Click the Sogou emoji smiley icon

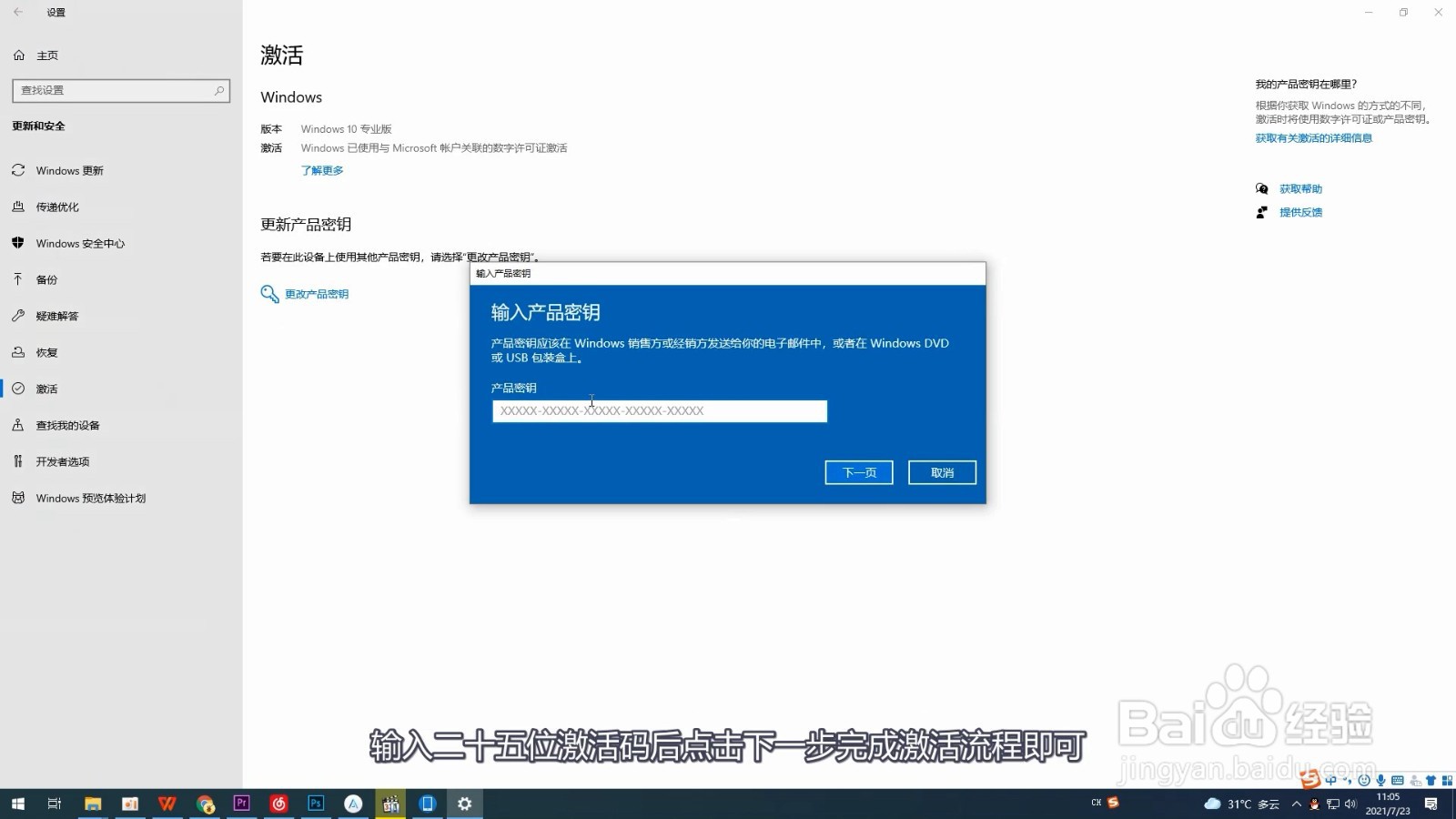click(1364, 780)
